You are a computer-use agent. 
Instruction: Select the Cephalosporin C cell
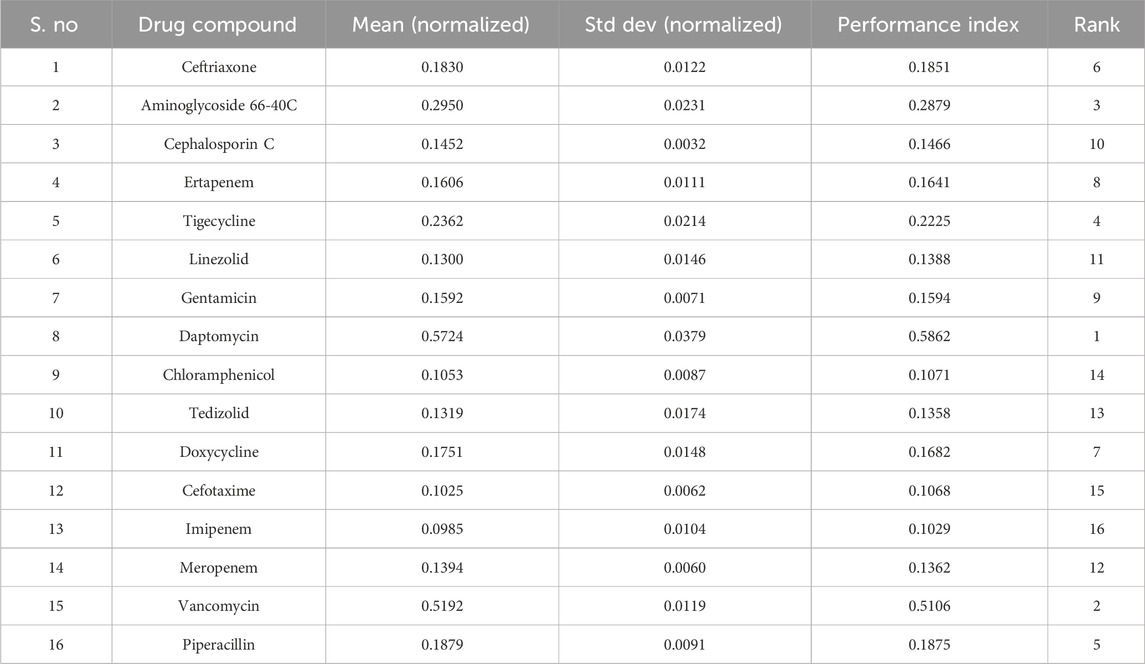pos(218,144)
